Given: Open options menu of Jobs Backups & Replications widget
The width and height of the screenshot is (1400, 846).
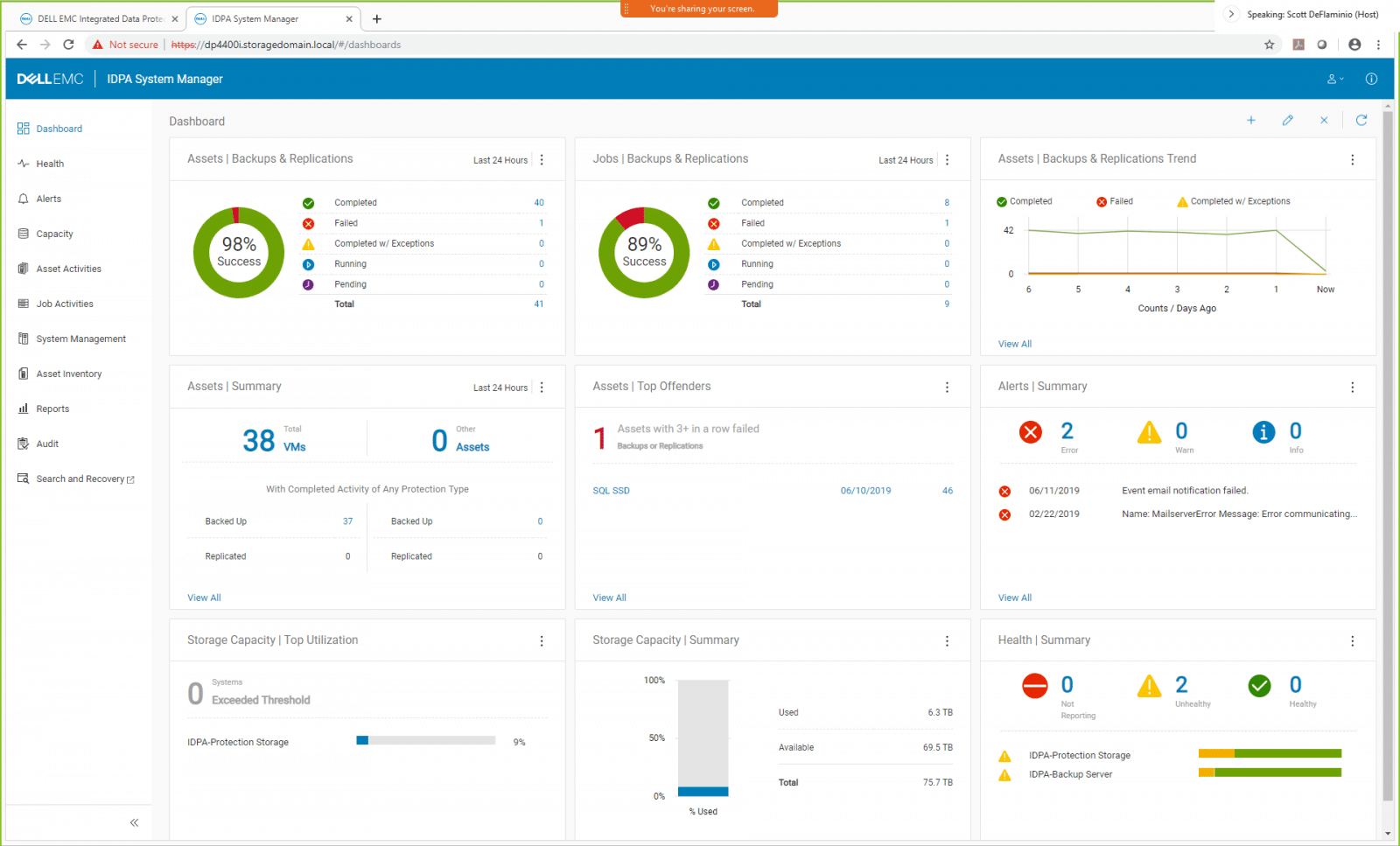Looking at the screenshot, I should point(947,160).
